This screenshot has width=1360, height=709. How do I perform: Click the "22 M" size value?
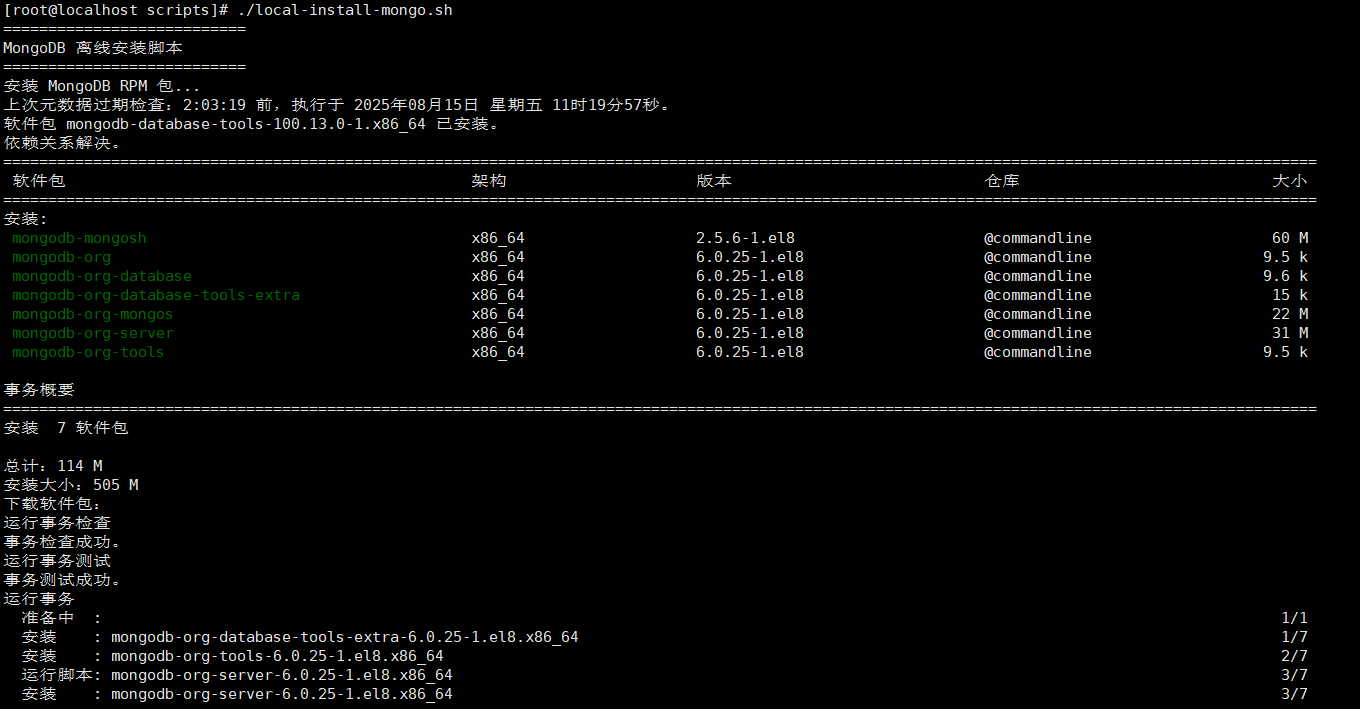[1290, 314]
